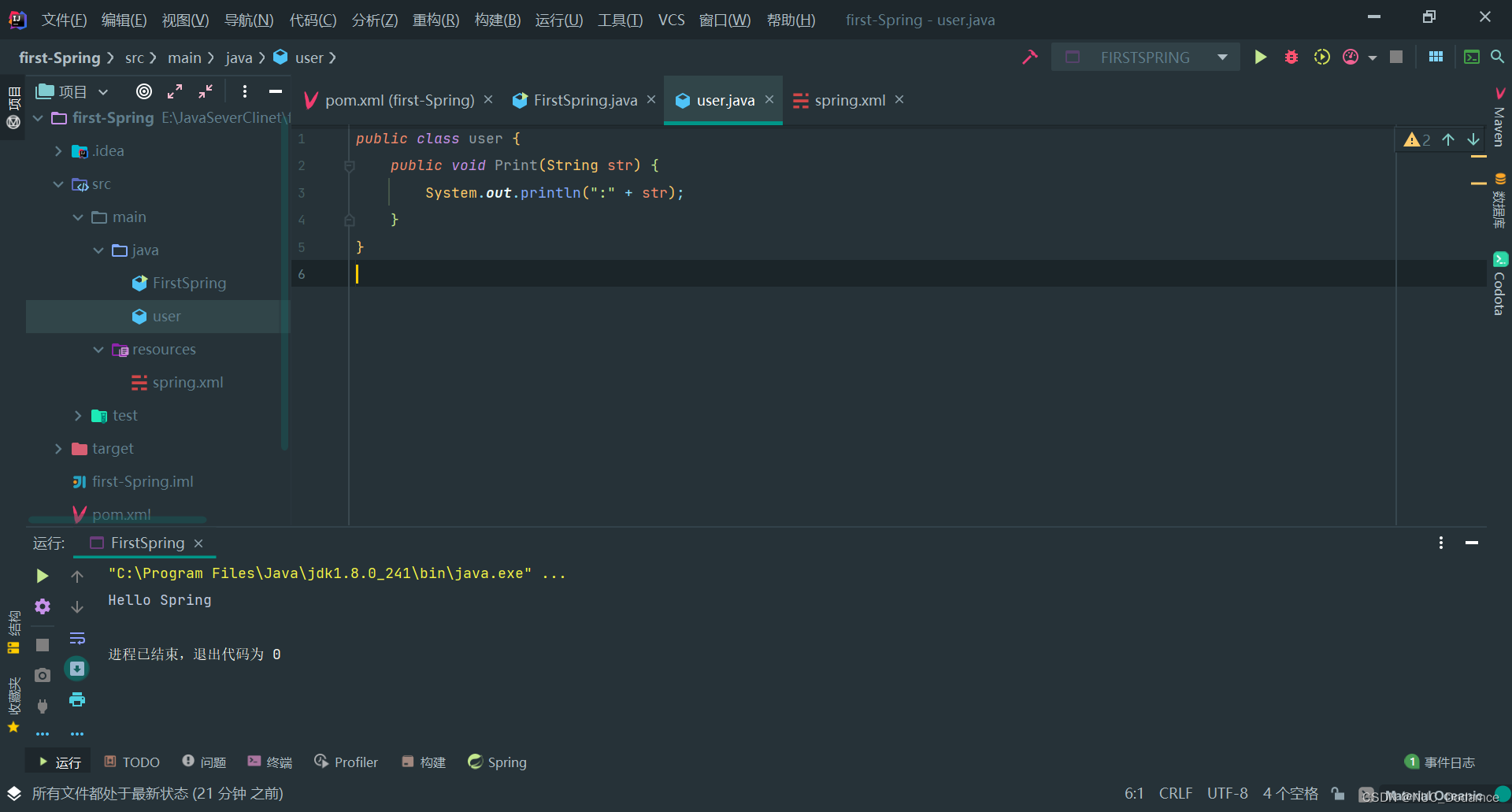
Task: Toggle scroll to end in console
Action: [x=77, y=669]
